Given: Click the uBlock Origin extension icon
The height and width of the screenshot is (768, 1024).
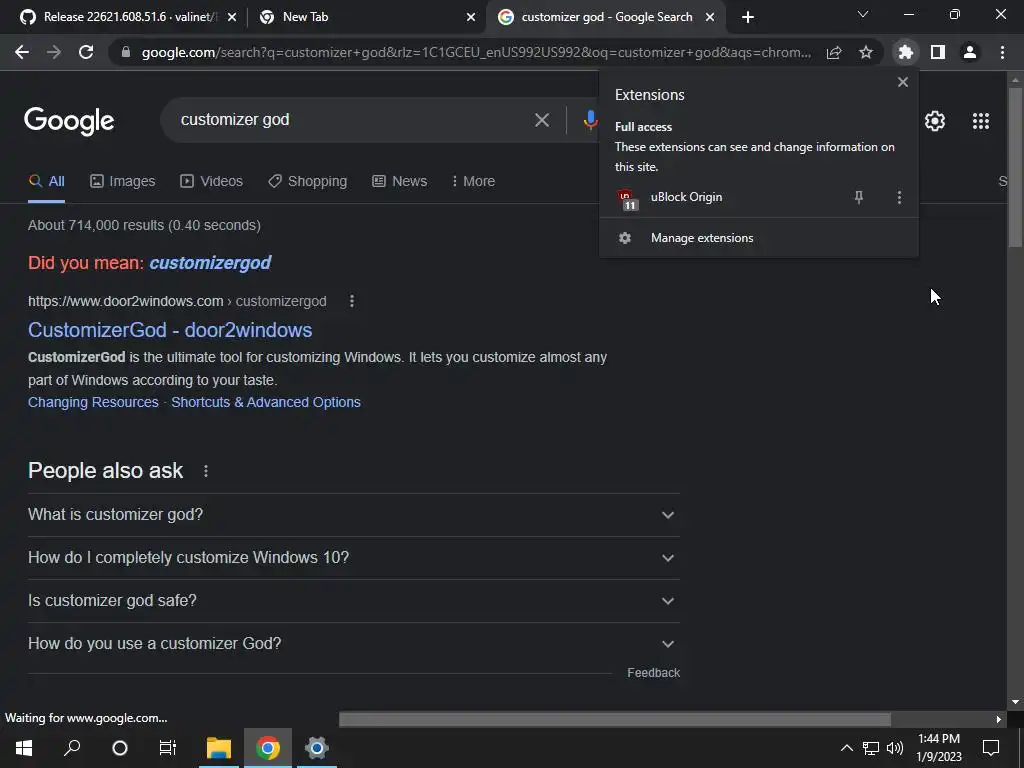Looking at the screenshot, I should click(x=627, y=199).
